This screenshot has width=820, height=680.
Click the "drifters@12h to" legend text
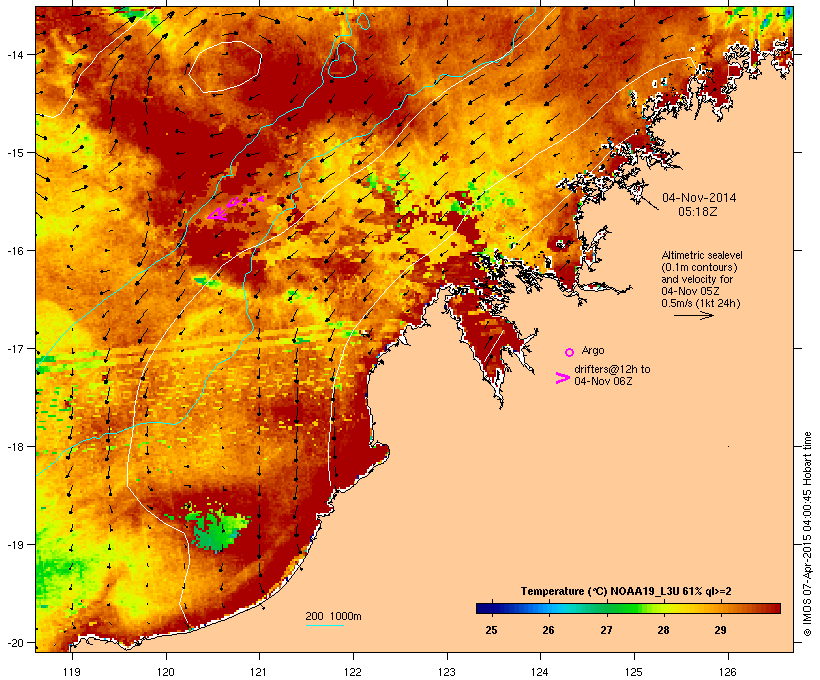pos(612,369)
